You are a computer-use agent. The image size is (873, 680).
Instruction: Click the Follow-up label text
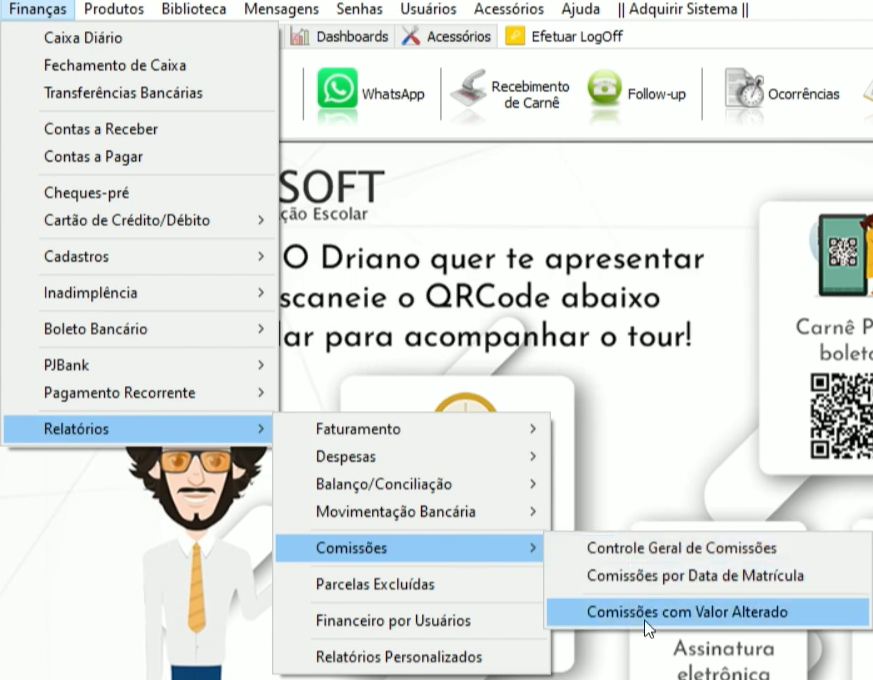pos(656,94)
